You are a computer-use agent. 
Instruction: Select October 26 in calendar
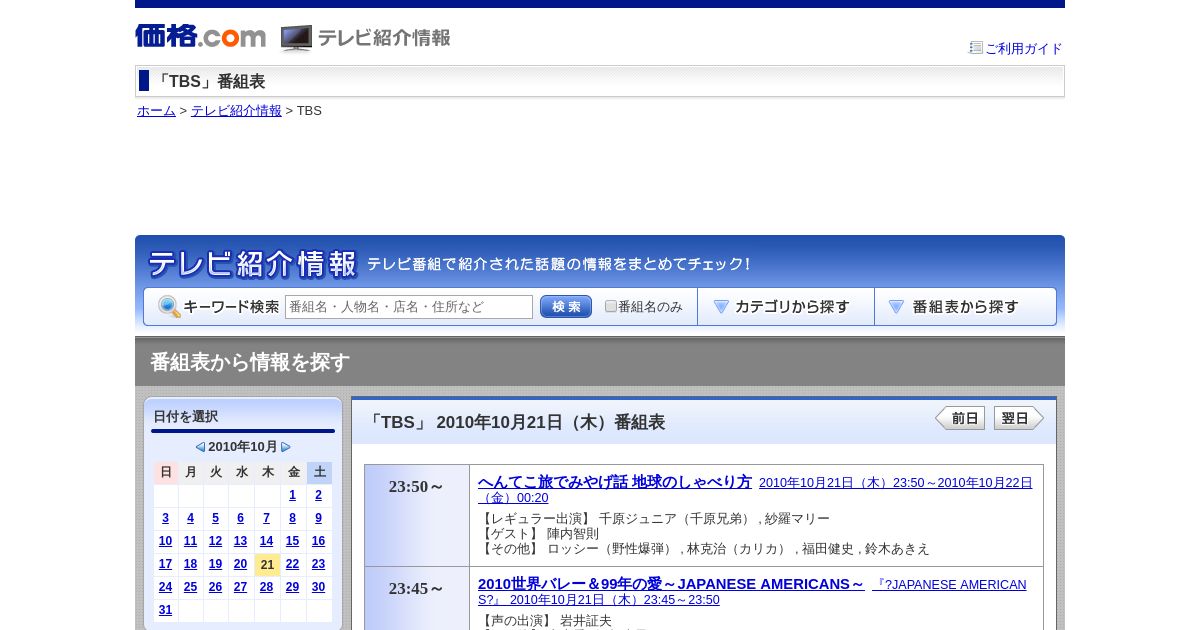(x=215, y=587)
